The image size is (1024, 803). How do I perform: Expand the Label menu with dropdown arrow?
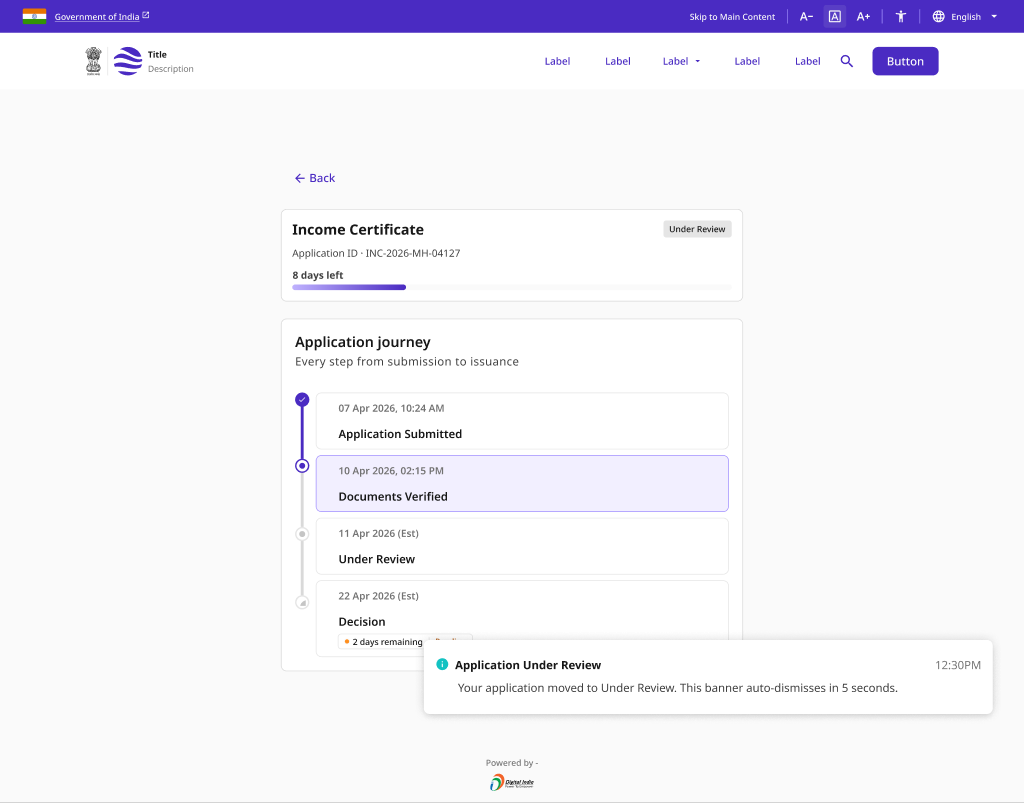click(x=681, y=61)
